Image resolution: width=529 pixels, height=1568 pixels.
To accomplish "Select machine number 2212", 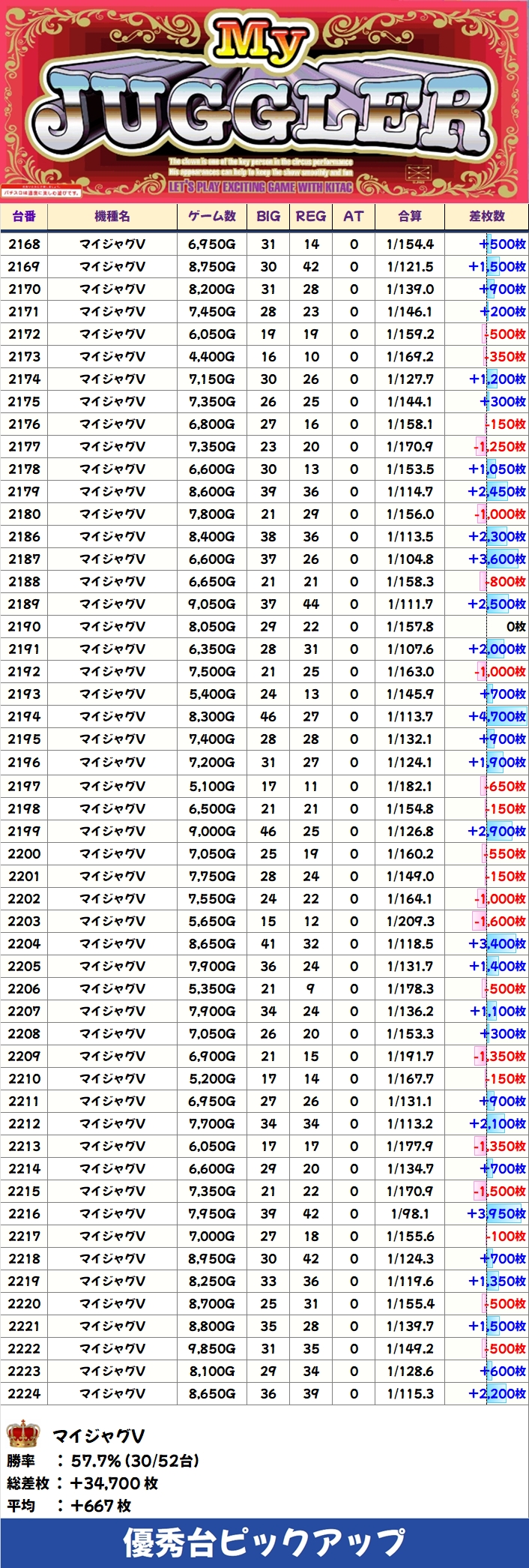I will tap(24, 1123).
